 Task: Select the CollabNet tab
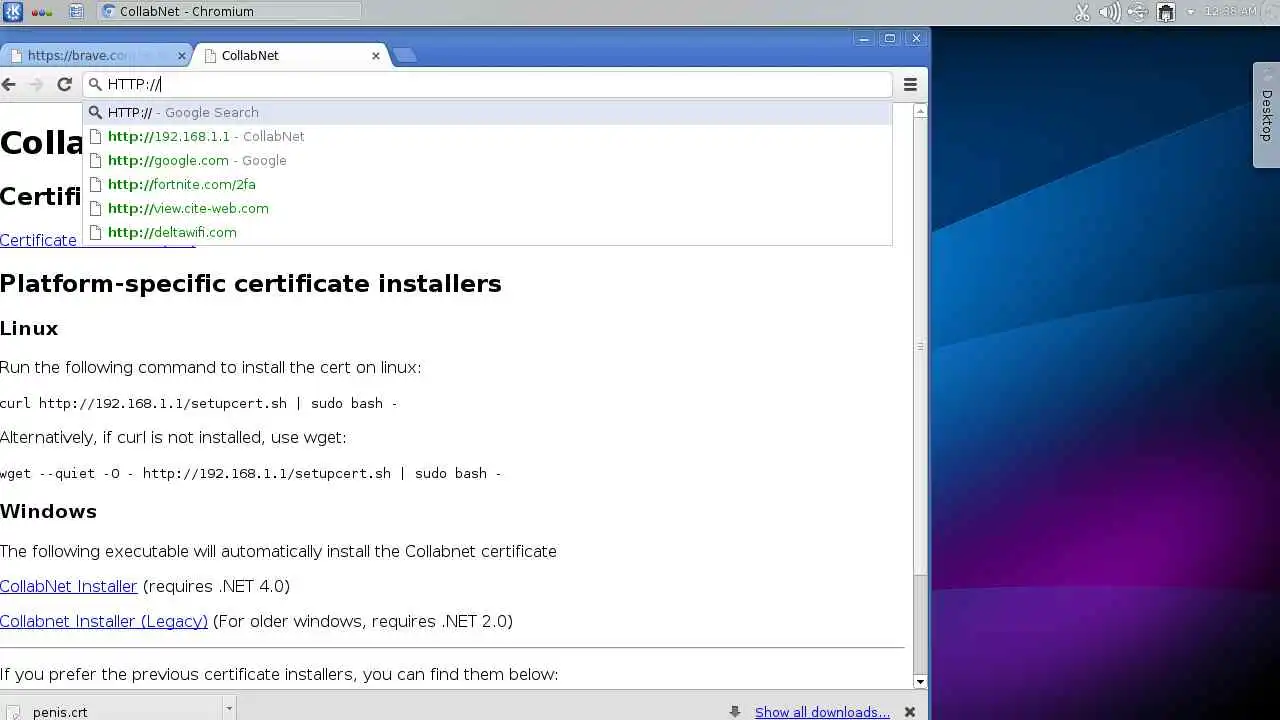tap(290, 56)
